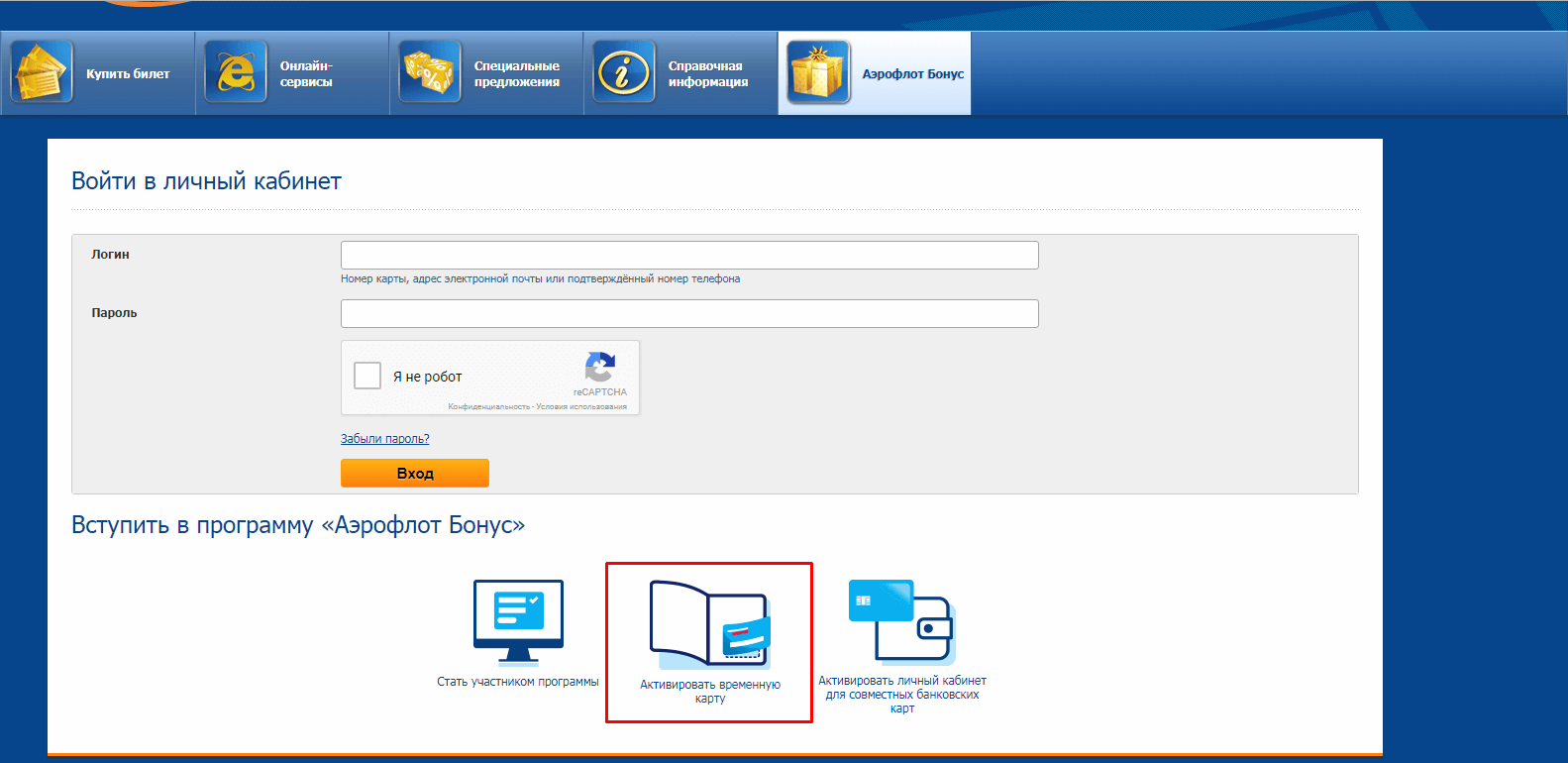Click the 'Забыли пароль?' link

click(x=384, y=439)
